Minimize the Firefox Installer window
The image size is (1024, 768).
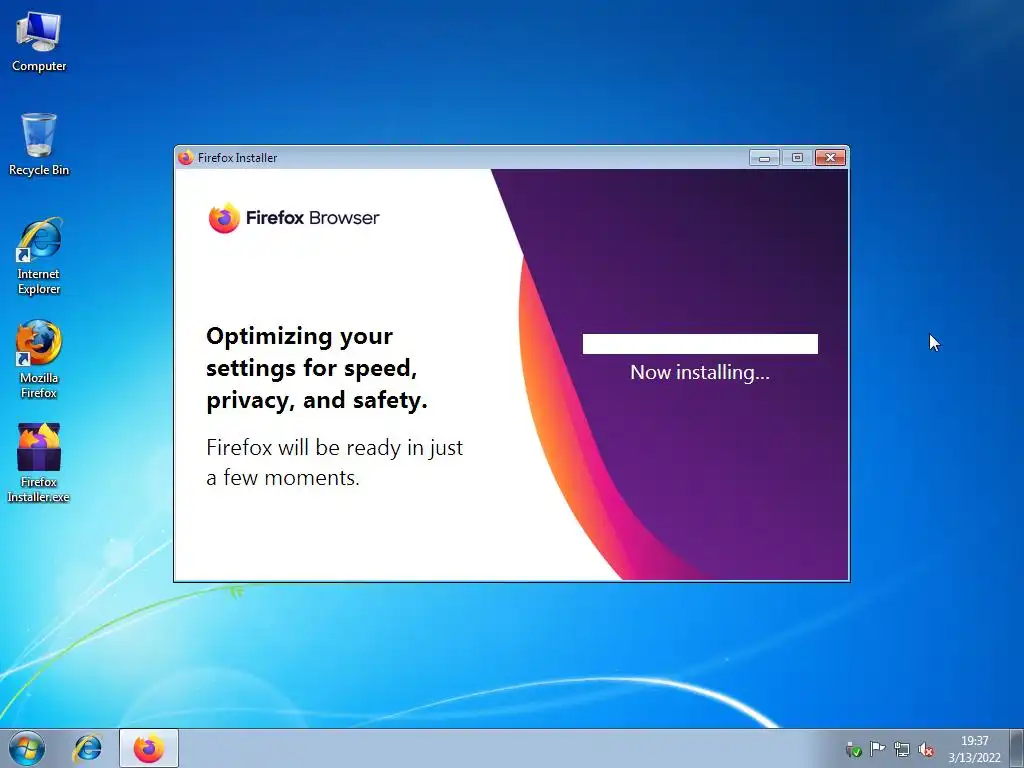click(x=764, y=157)
